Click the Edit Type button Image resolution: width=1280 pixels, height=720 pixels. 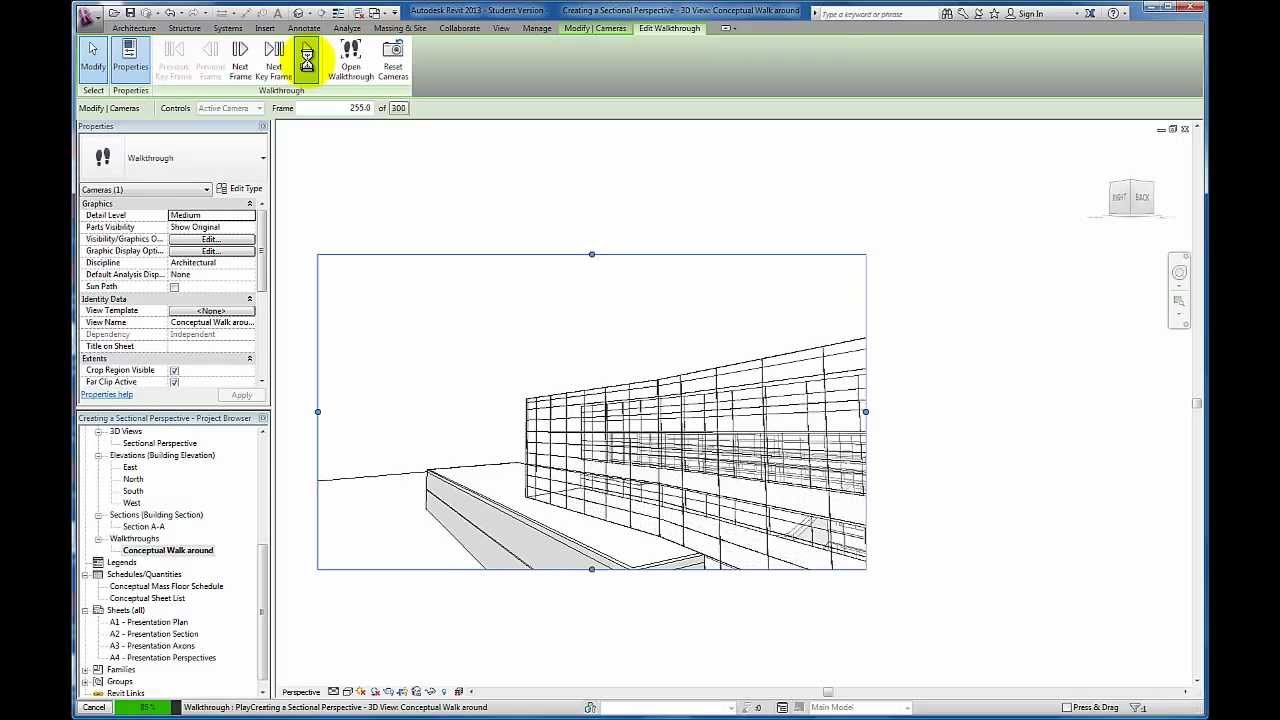click(239, 189)
